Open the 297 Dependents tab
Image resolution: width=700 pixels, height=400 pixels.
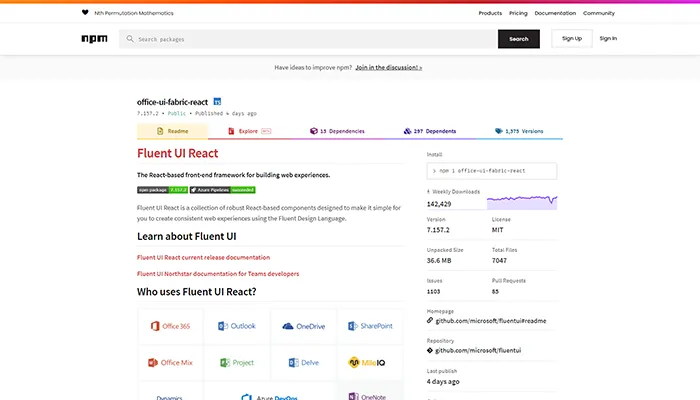pos(430,131)
